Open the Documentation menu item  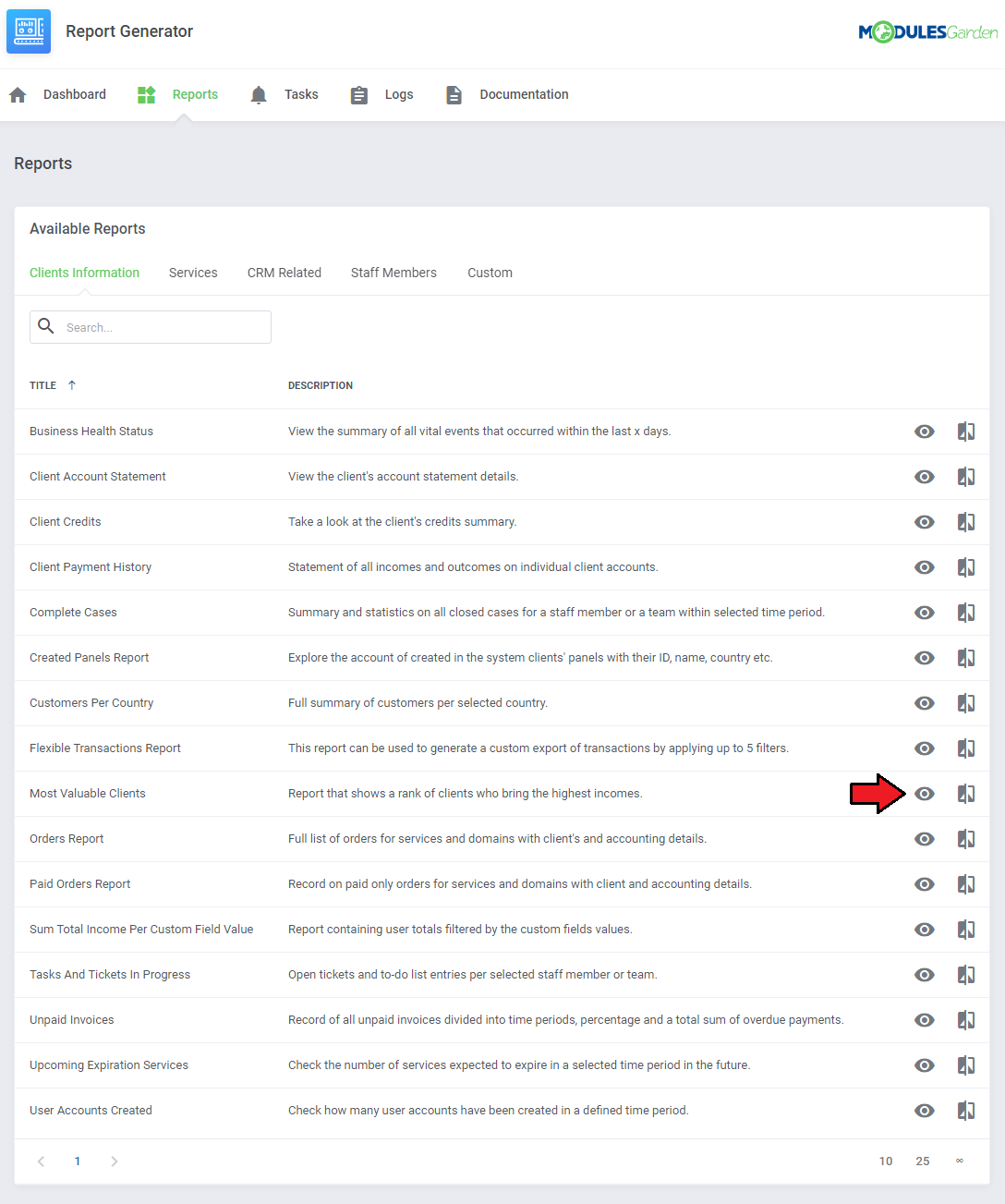507,94
